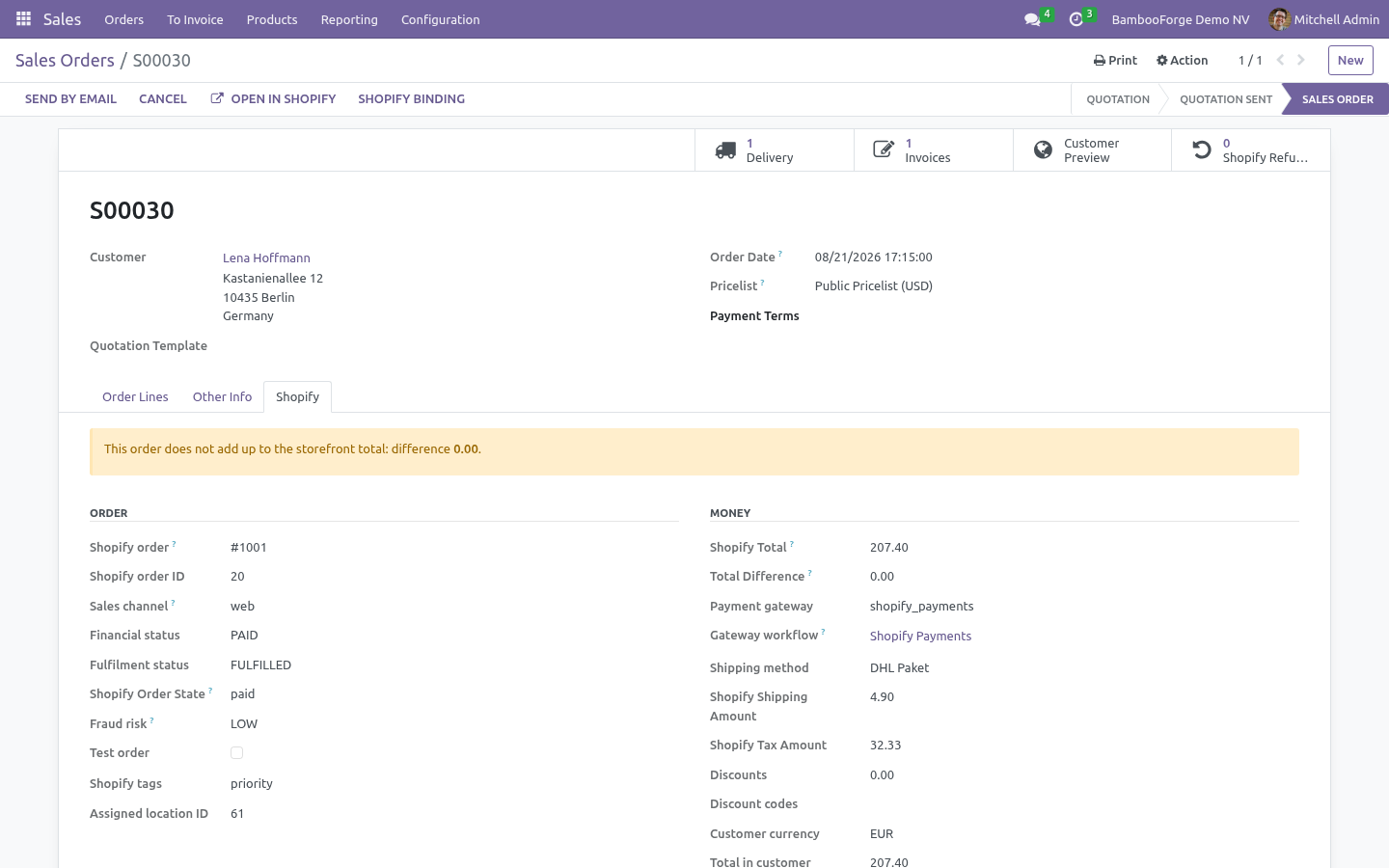
Task: Click the Shopify order value #1001
Action: (x=249, y=547)
